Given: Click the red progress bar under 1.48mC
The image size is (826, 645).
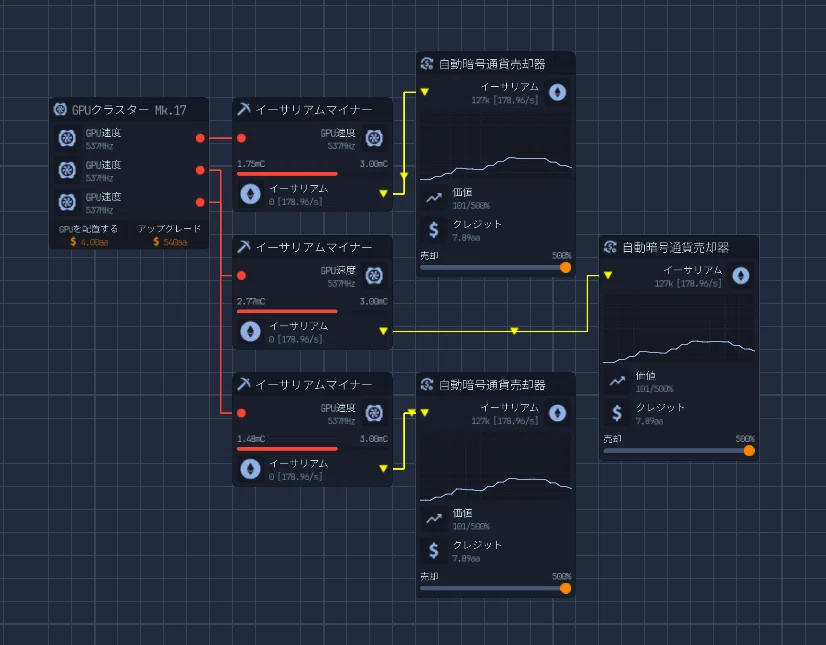Looking at the screenshot, I should (x=287, y=448).
